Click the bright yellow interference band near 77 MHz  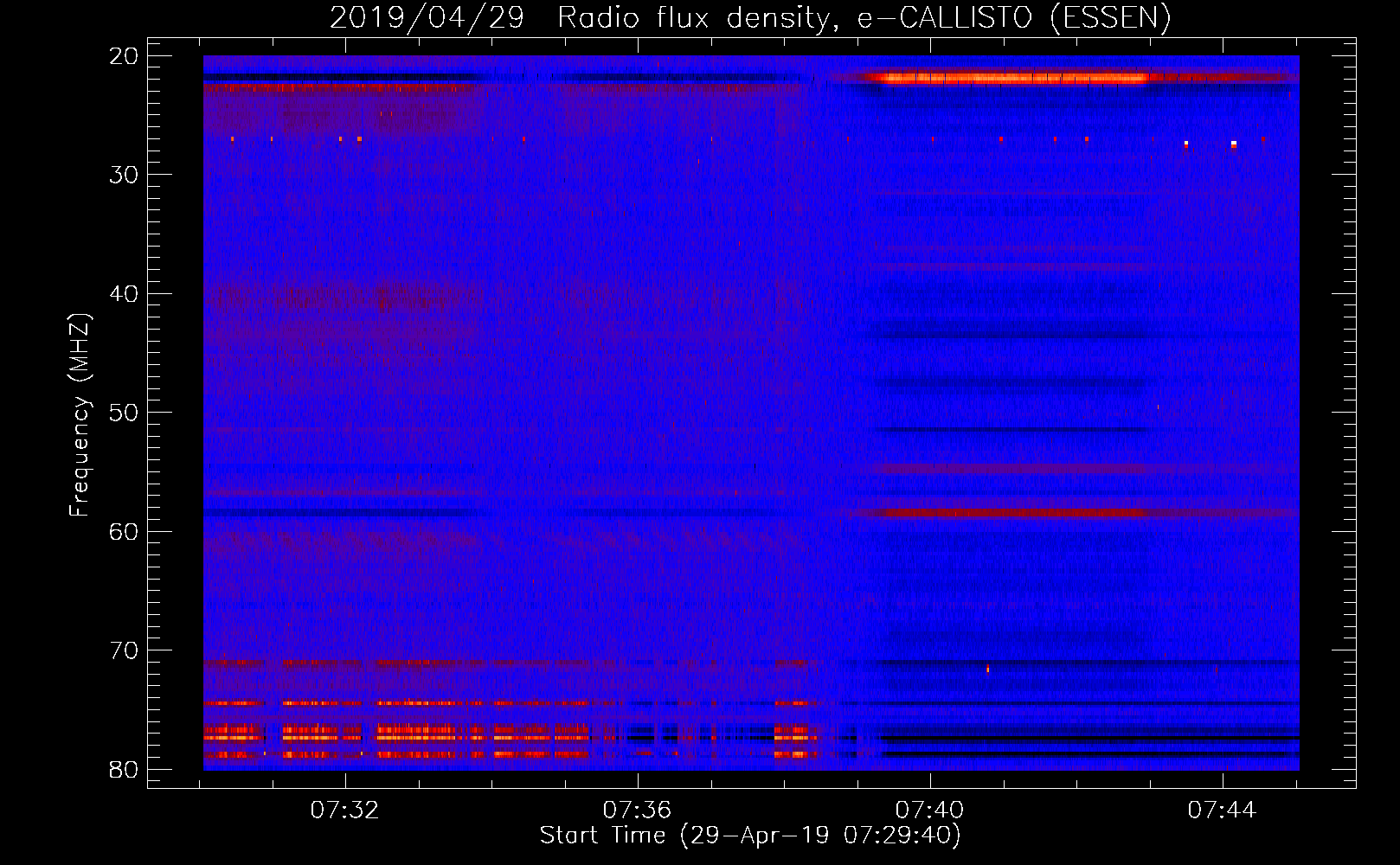coord(398,737)
